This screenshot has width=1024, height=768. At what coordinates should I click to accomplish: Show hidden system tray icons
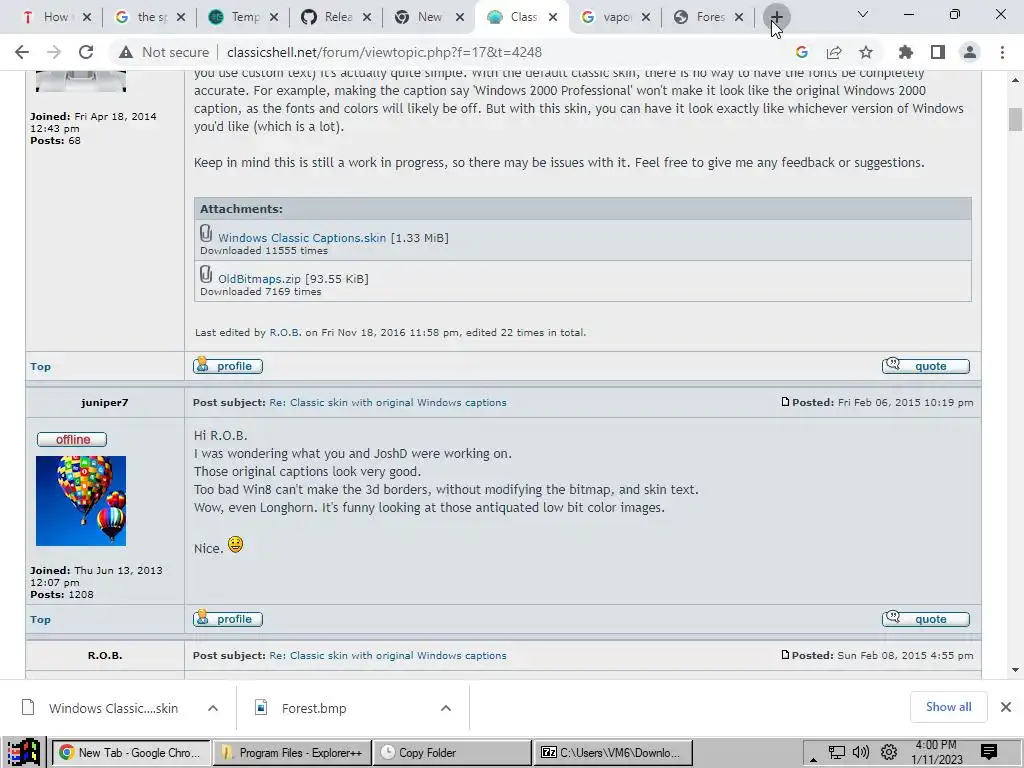tap(813, 758)
